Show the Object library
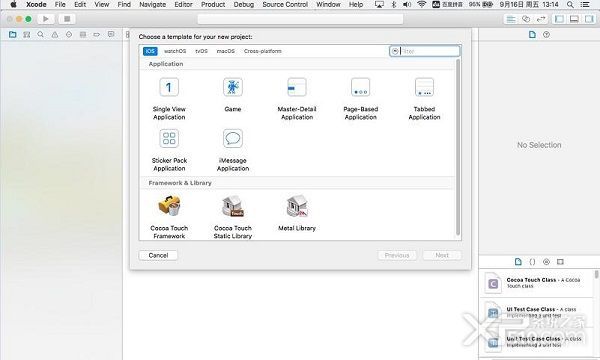The height and width of the screenshot is (360, 600). (546, 262)
